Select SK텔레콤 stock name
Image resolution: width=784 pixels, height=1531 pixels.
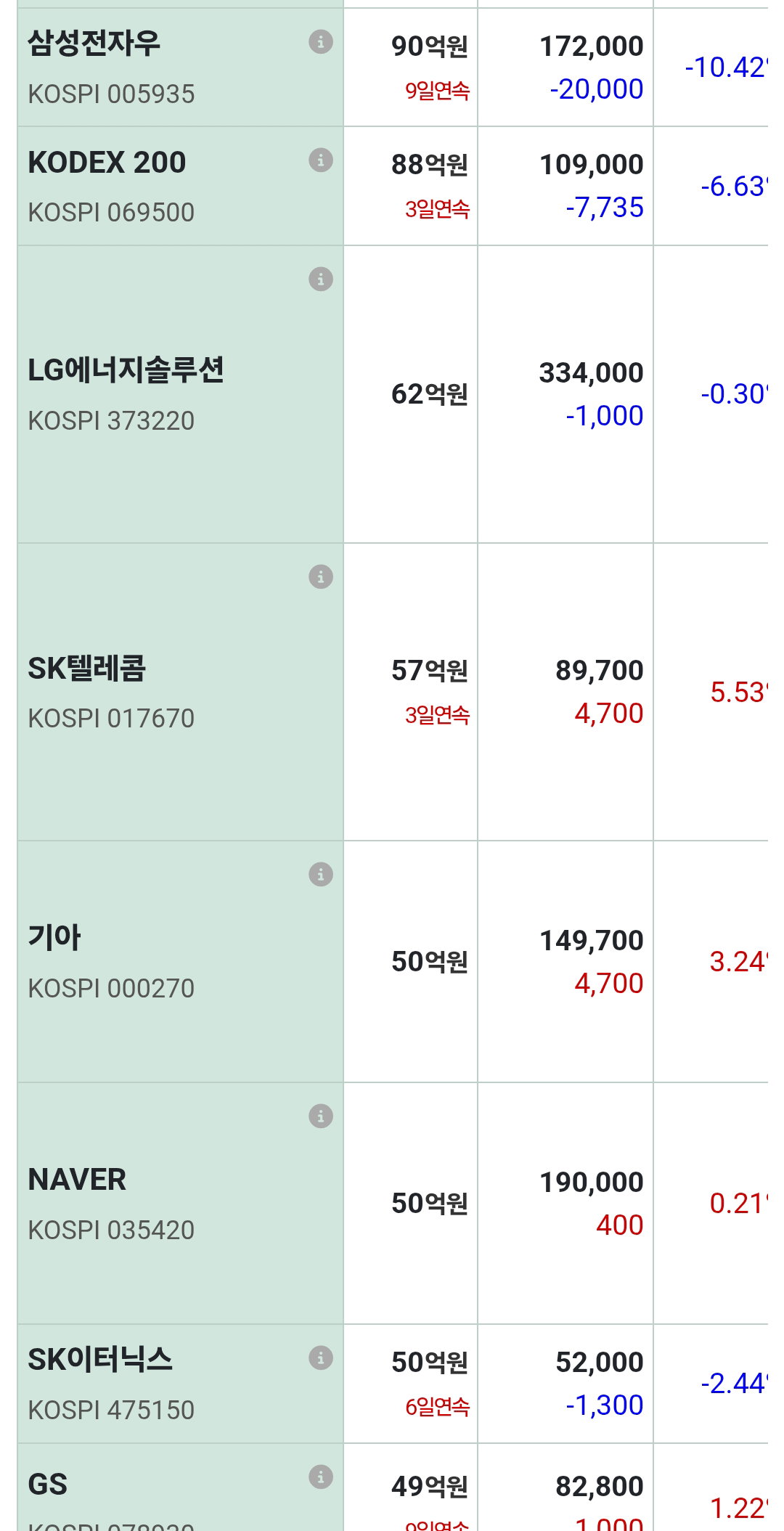(x=86, y=668)
